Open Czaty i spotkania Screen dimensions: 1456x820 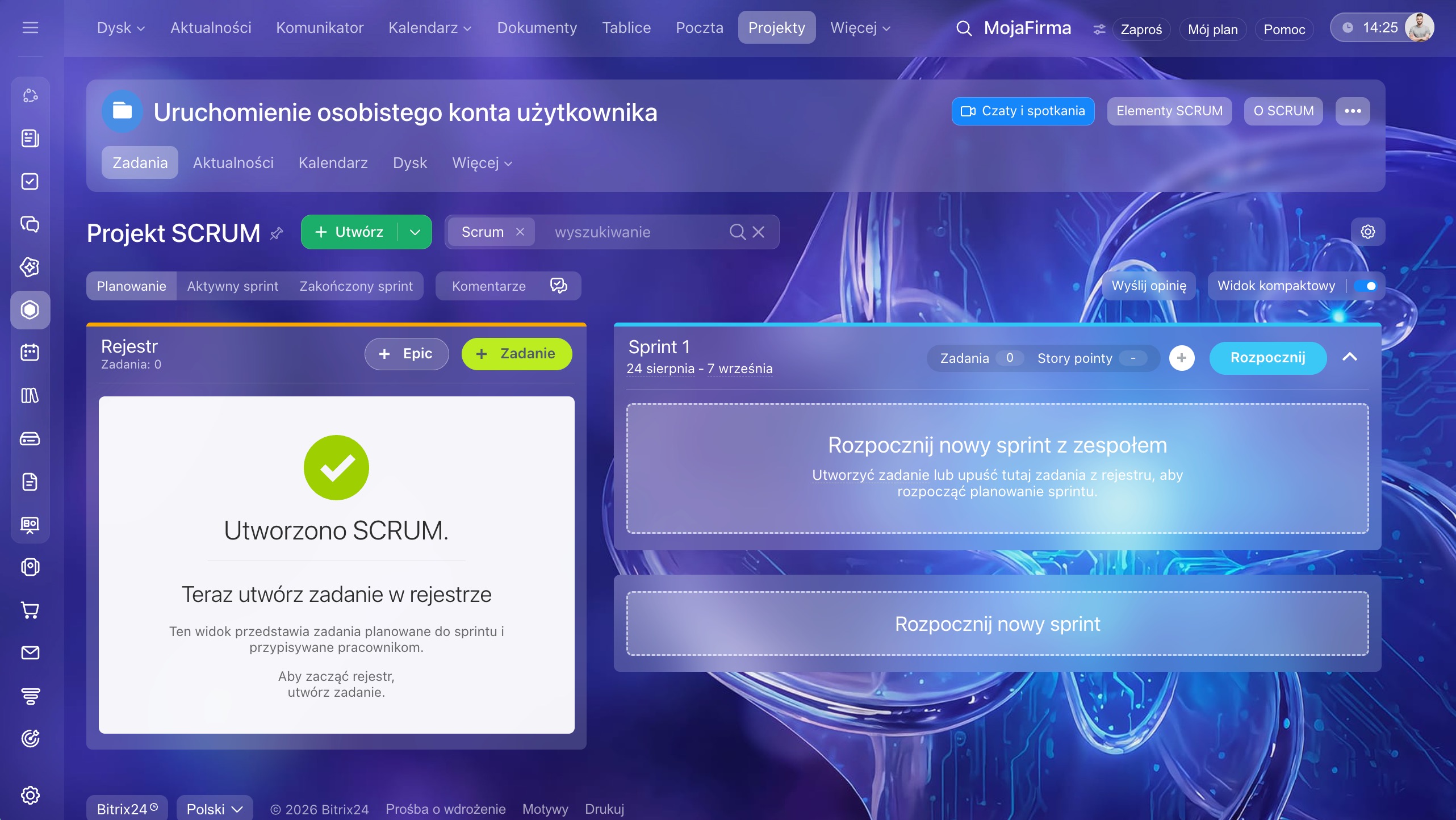pyautogui.click(x=1023, y=111)
